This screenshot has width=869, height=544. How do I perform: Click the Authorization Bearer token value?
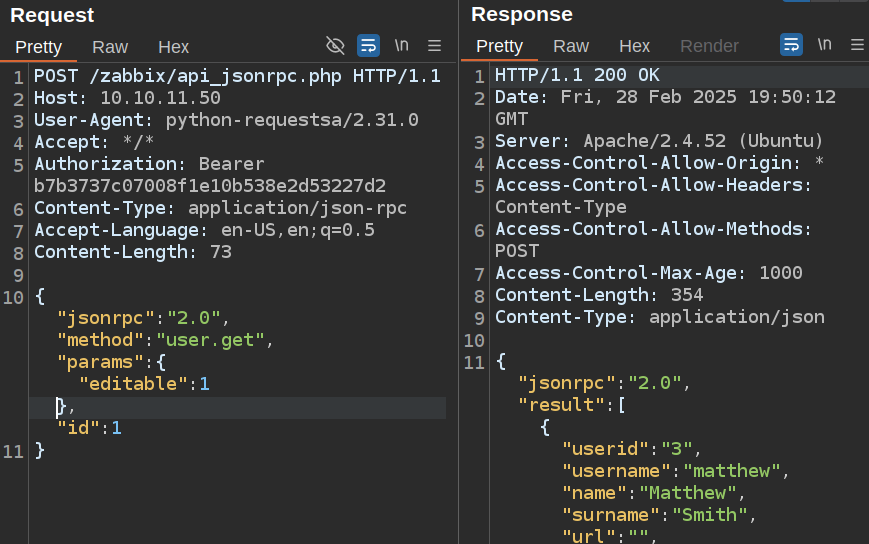210,186
